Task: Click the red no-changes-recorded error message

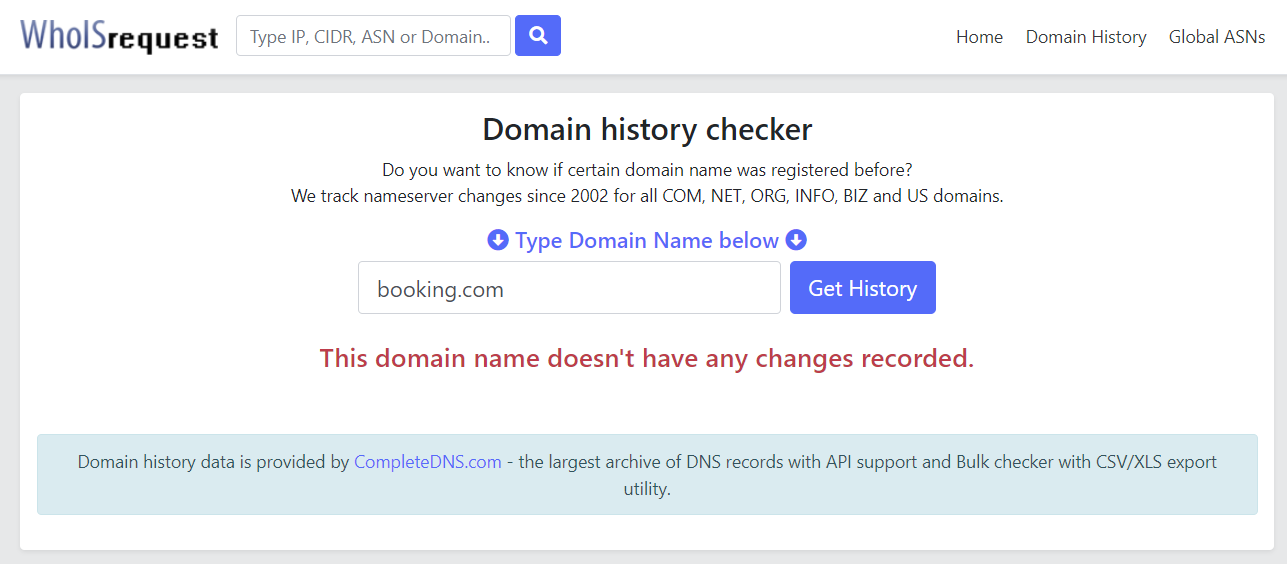Action: click(647, 358)
